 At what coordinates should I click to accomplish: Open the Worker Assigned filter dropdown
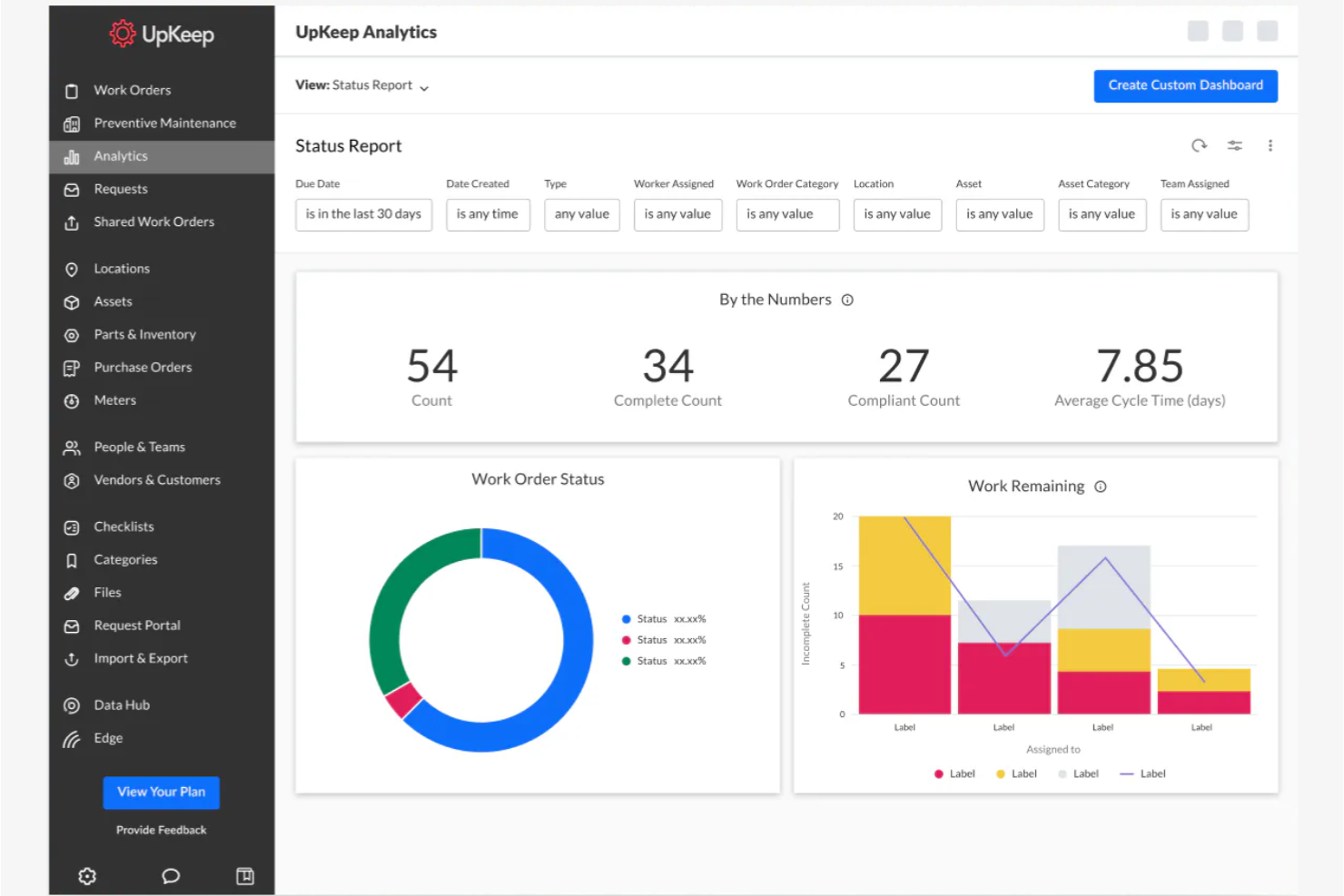677,214
